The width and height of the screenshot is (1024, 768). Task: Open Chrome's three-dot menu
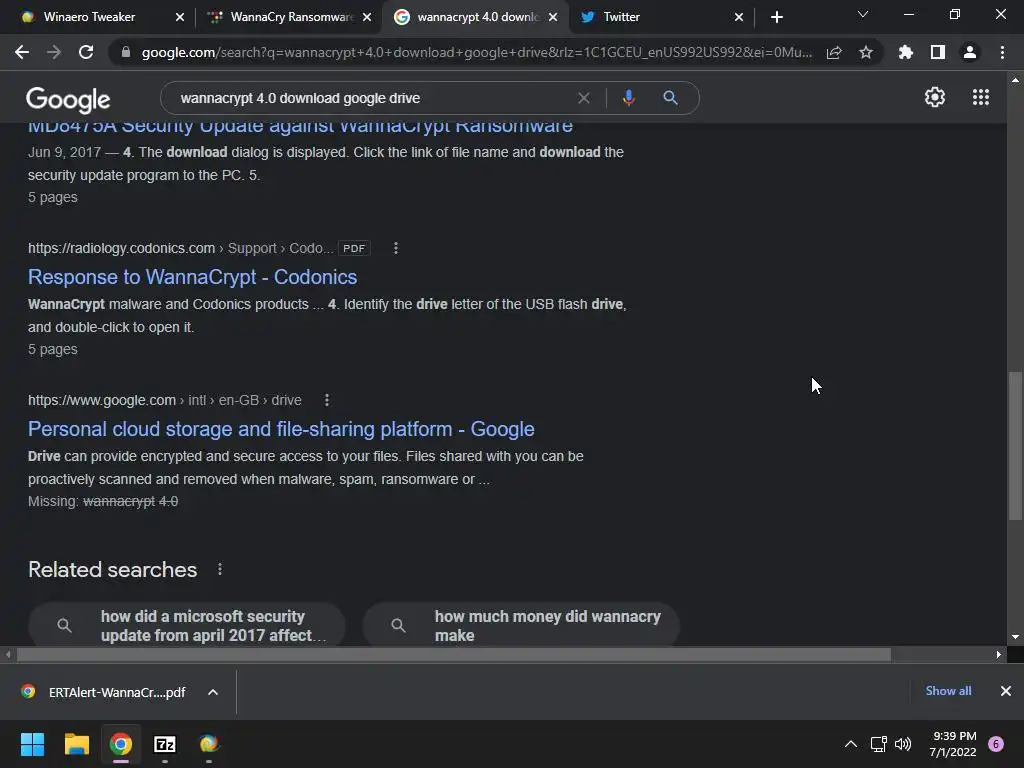coord(1002,52)
